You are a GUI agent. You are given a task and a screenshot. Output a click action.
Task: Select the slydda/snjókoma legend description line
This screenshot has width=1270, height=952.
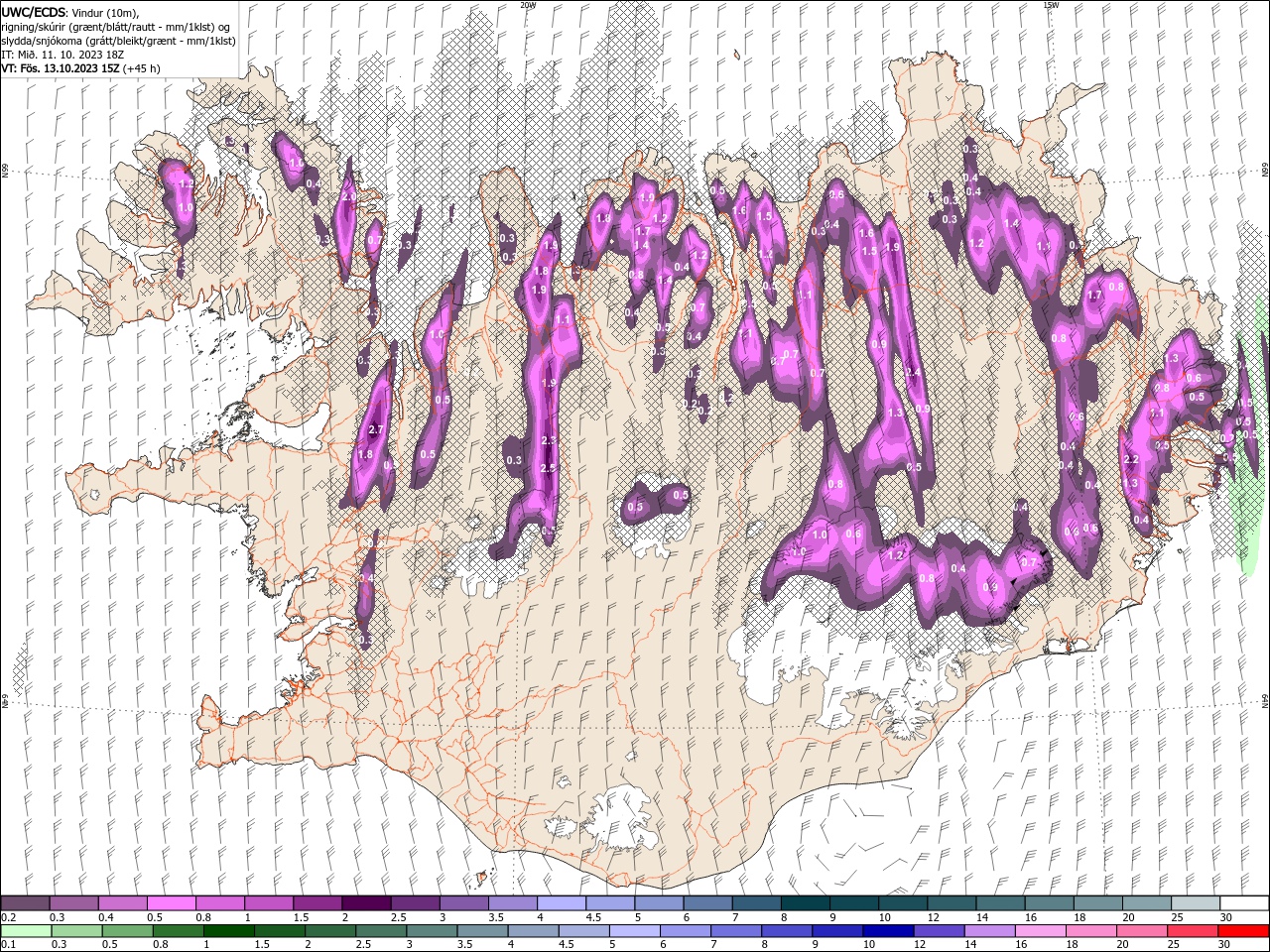pos(119,41)
